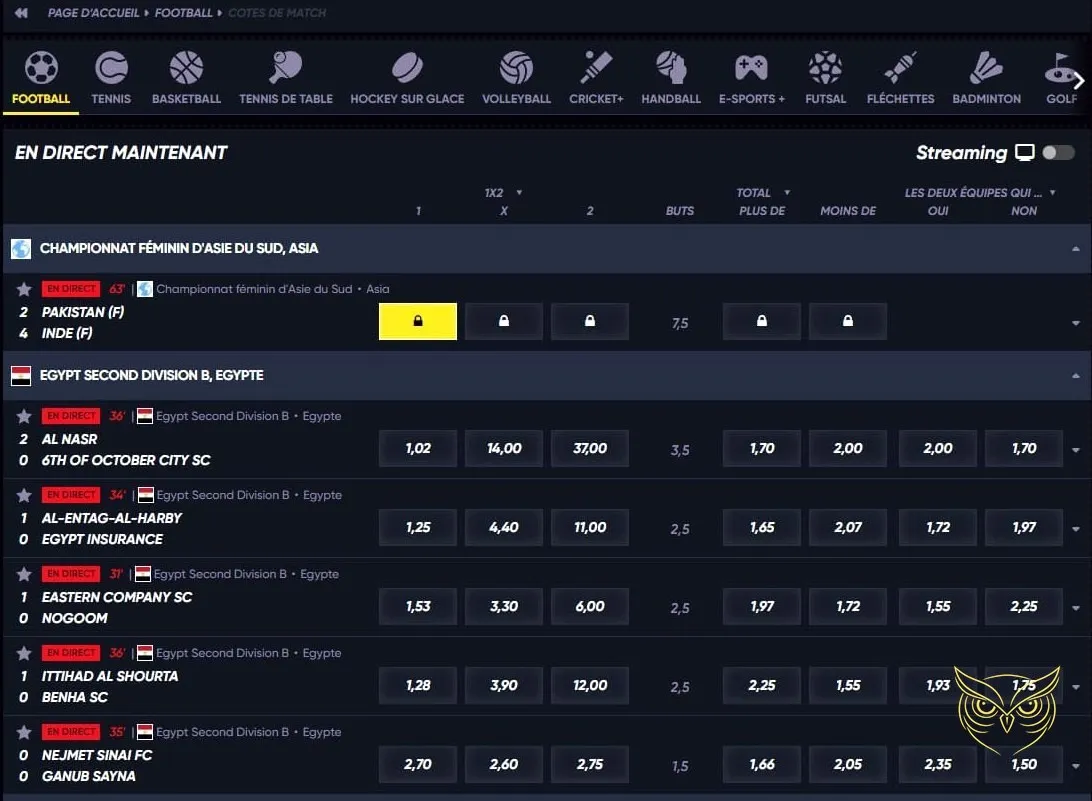
Task: Select the Tennis de Table icon
Action: tap(285, 75)
